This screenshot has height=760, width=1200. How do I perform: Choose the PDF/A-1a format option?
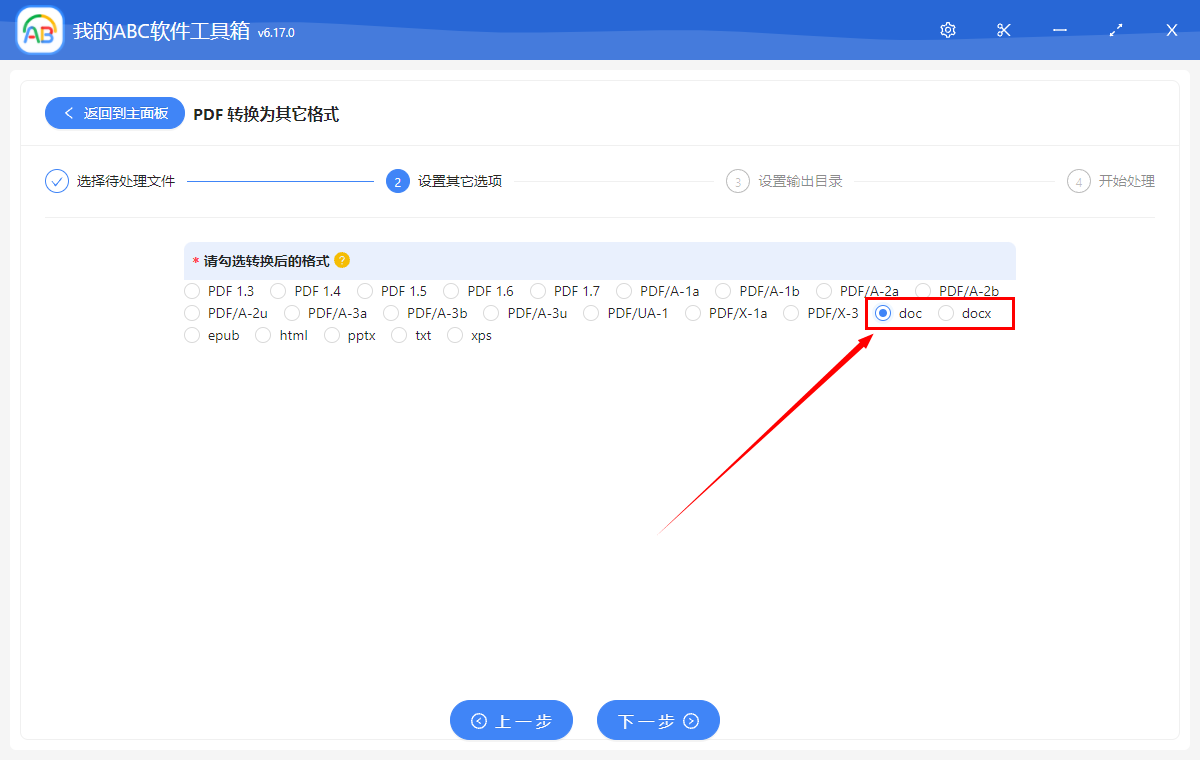coord(622,290)
